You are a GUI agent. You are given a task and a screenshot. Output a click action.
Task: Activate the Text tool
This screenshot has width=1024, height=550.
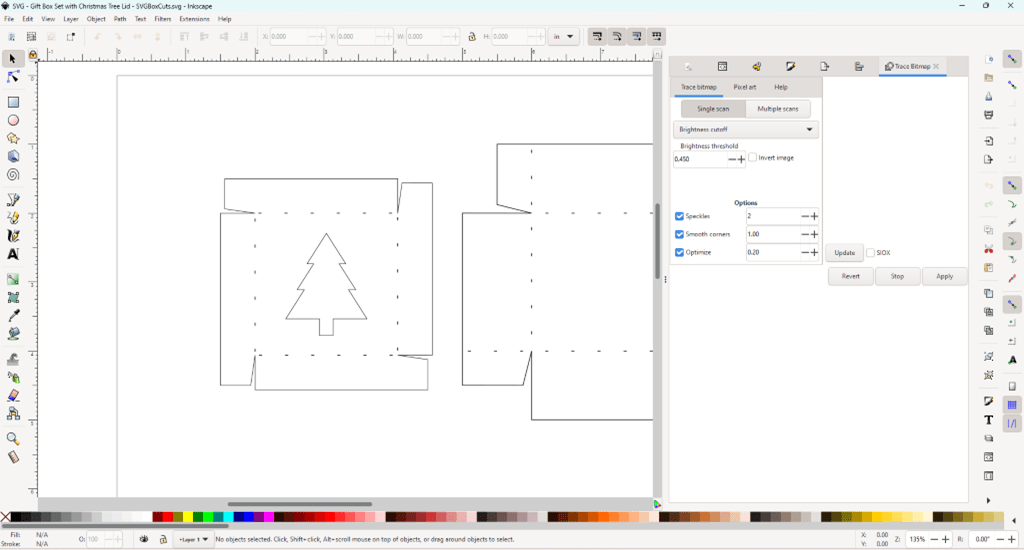13,254
